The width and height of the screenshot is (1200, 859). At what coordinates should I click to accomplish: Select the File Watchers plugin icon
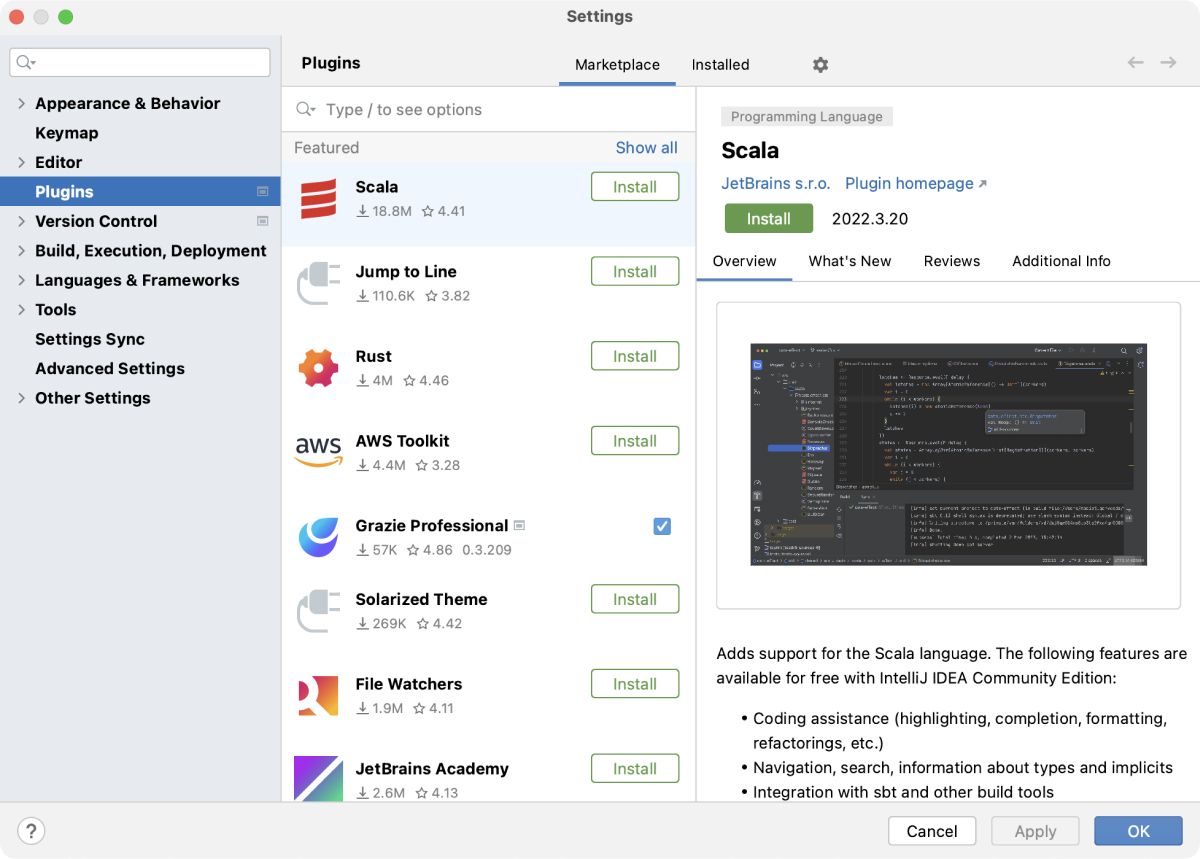[320, 694]
